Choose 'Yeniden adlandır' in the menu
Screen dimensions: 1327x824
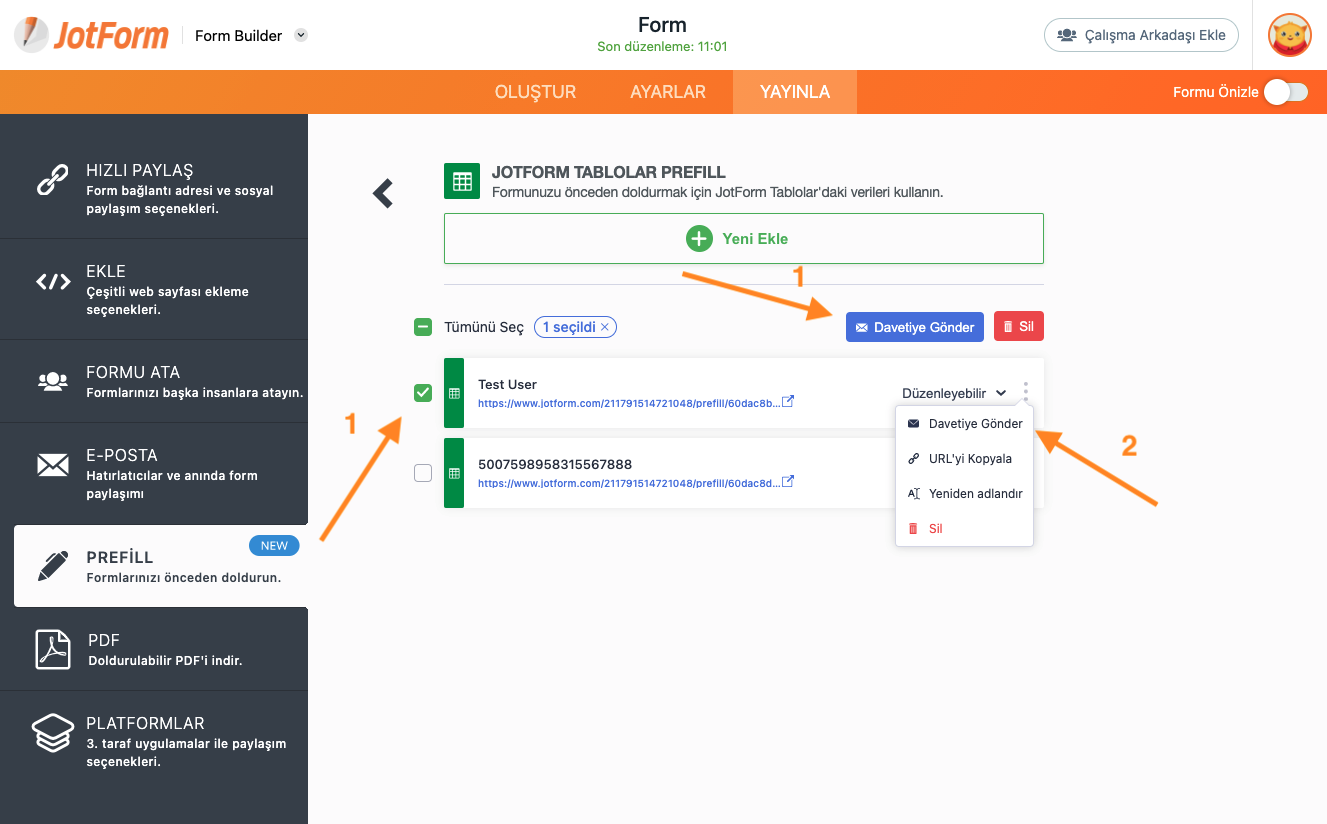coord(974,493)
